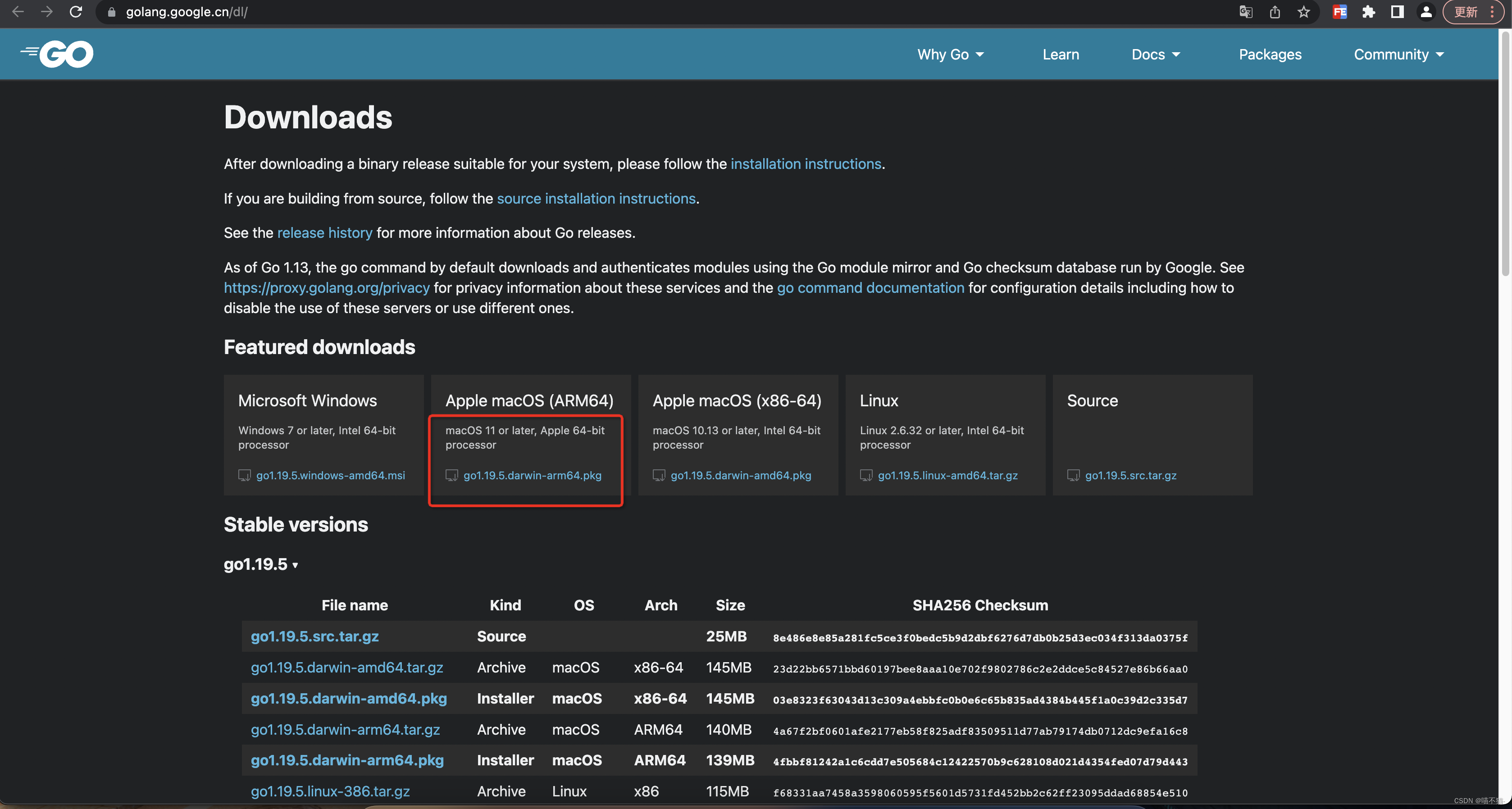
Task: Reload the page with refresh icon
Action: click(x=76, y=12)
